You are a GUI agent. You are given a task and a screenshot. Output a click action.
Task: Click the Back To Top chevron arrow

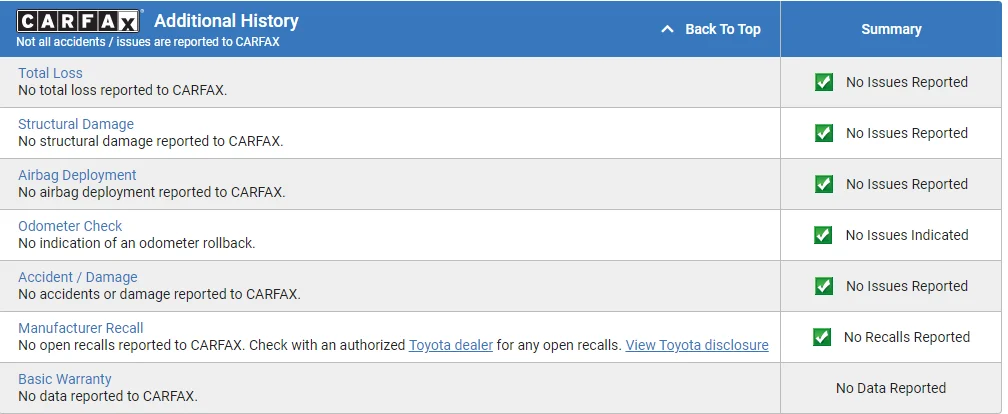[668, 30]
